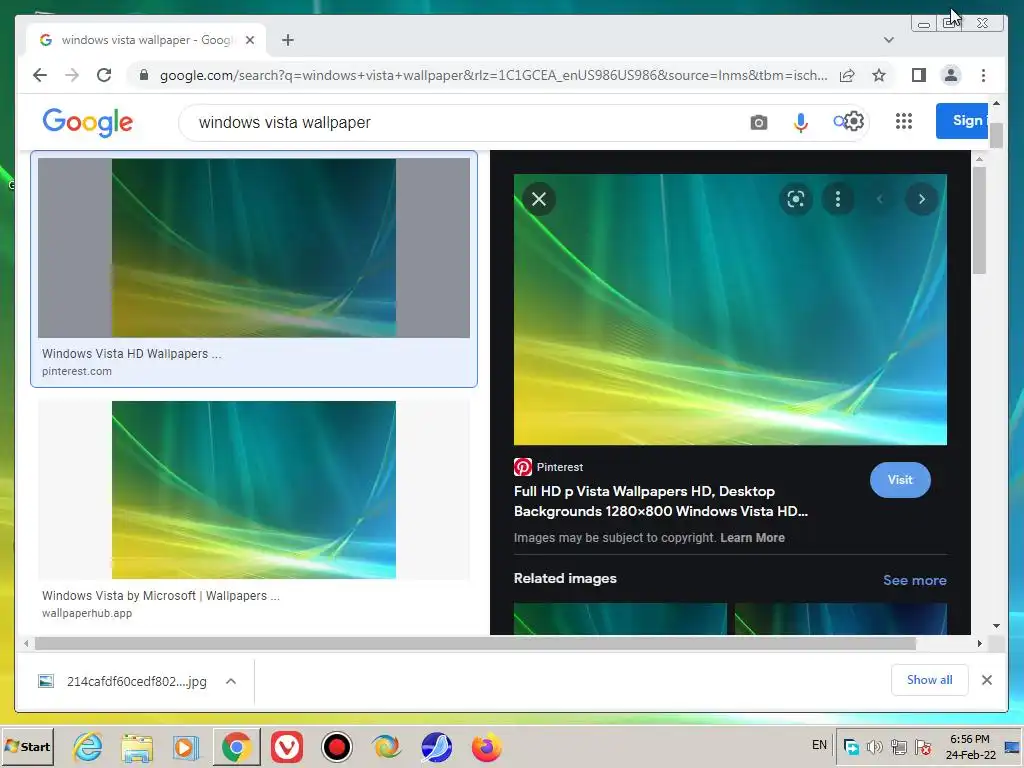This screenshot has height=768, width=1024.
Task: Bookmark this tab with the star icon
Action: (x=879, y=75)
